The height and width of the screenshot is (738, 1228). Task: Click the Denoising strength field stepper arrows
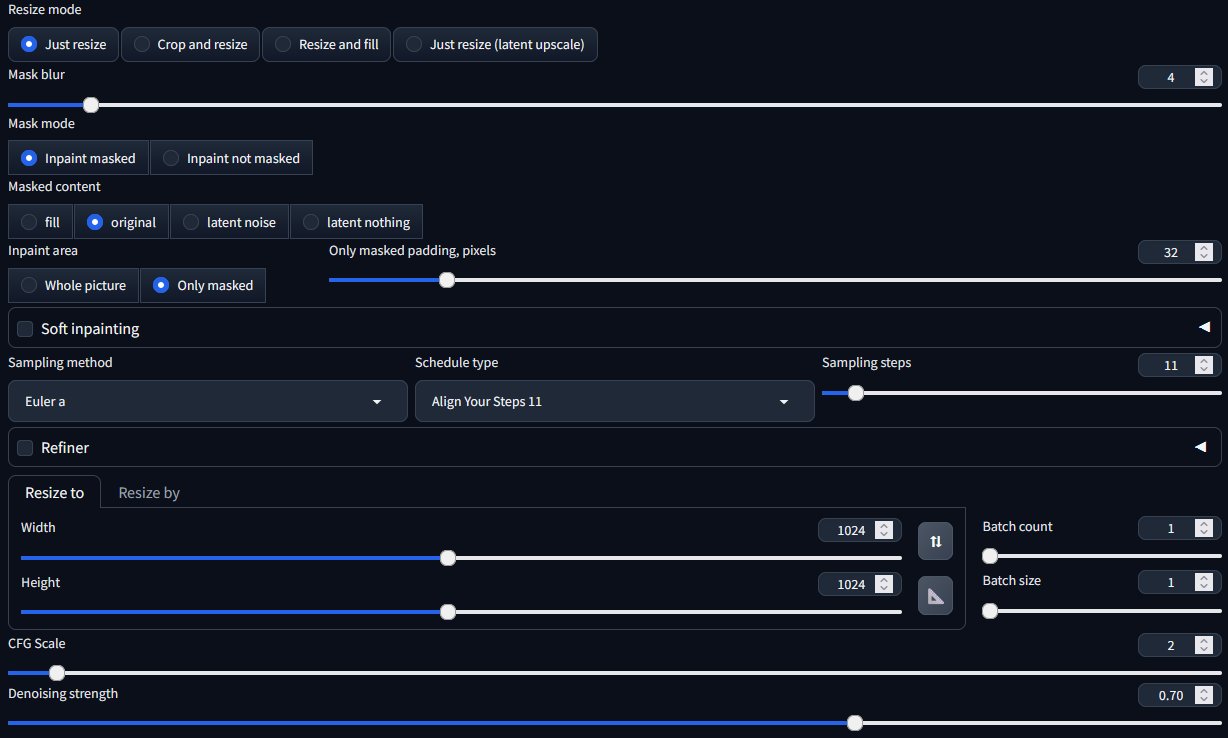(x=1204, y=695)
